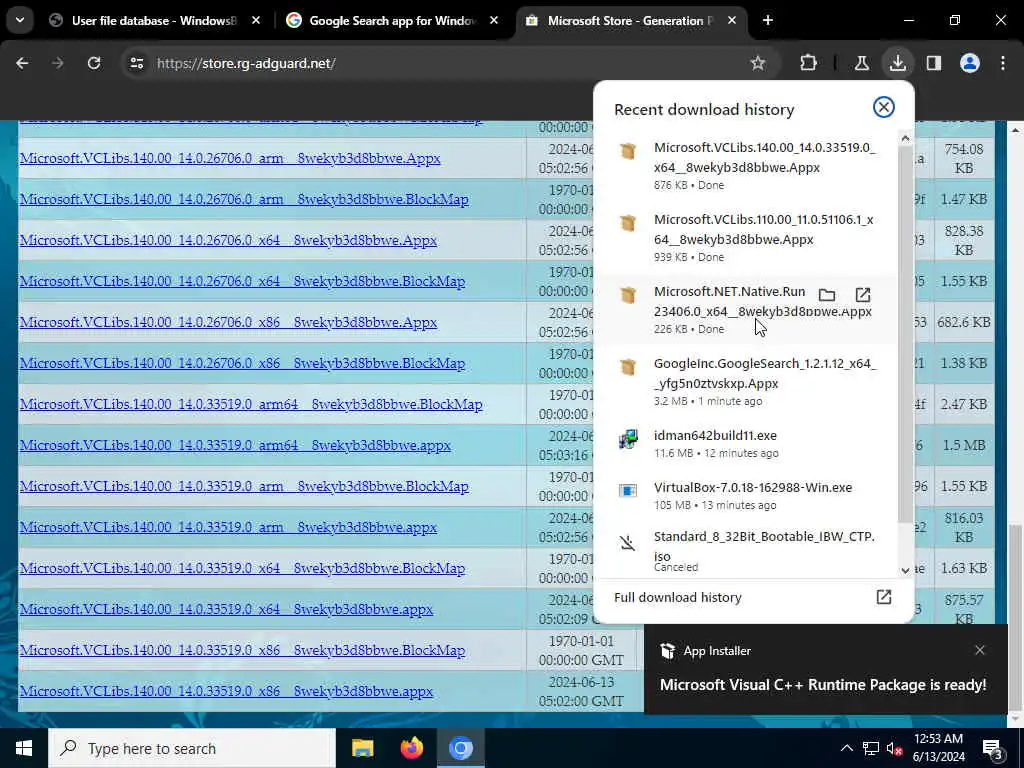Download VCLibs 26706.0 arm BlockMap link
This screenshot has width=1024, height=768.
[x=244, y=199]
